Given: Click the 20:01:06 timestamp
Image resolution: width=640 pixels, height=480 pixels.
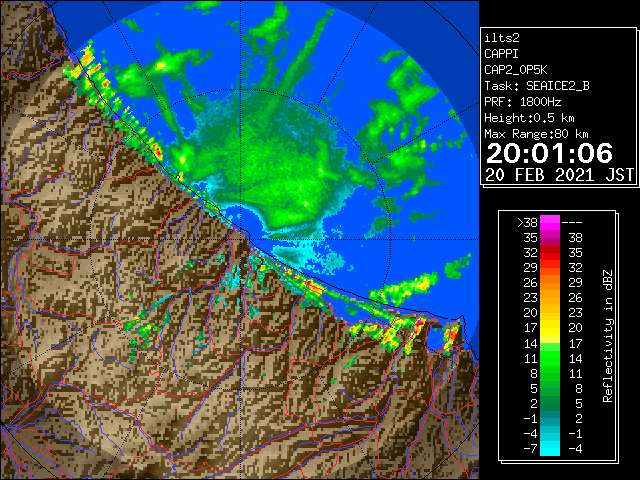Looking at the screenshot, I should click(549, 153).
